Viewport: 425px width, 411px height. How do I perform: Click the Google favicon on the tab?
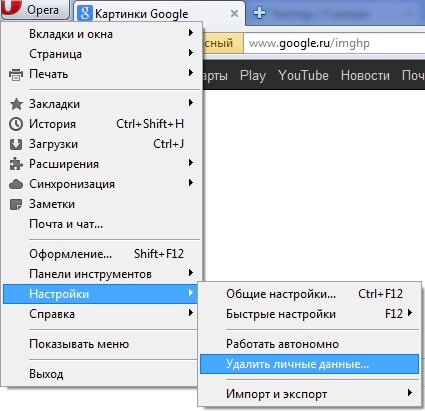85,13
